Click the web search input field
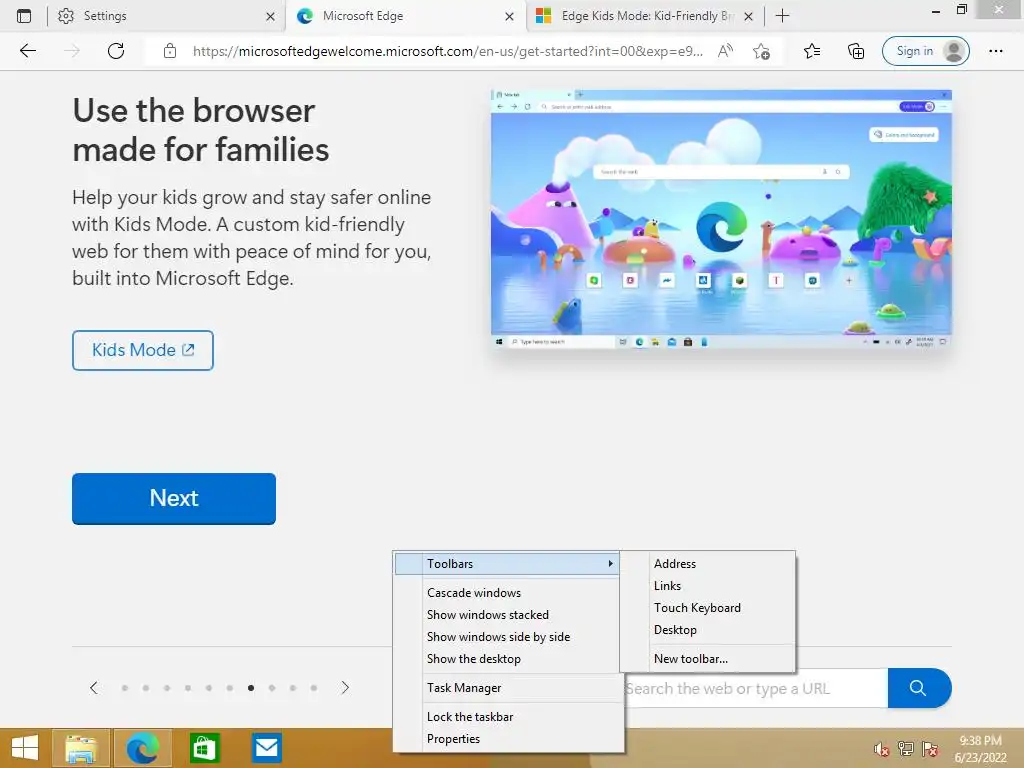 (756, 688)
